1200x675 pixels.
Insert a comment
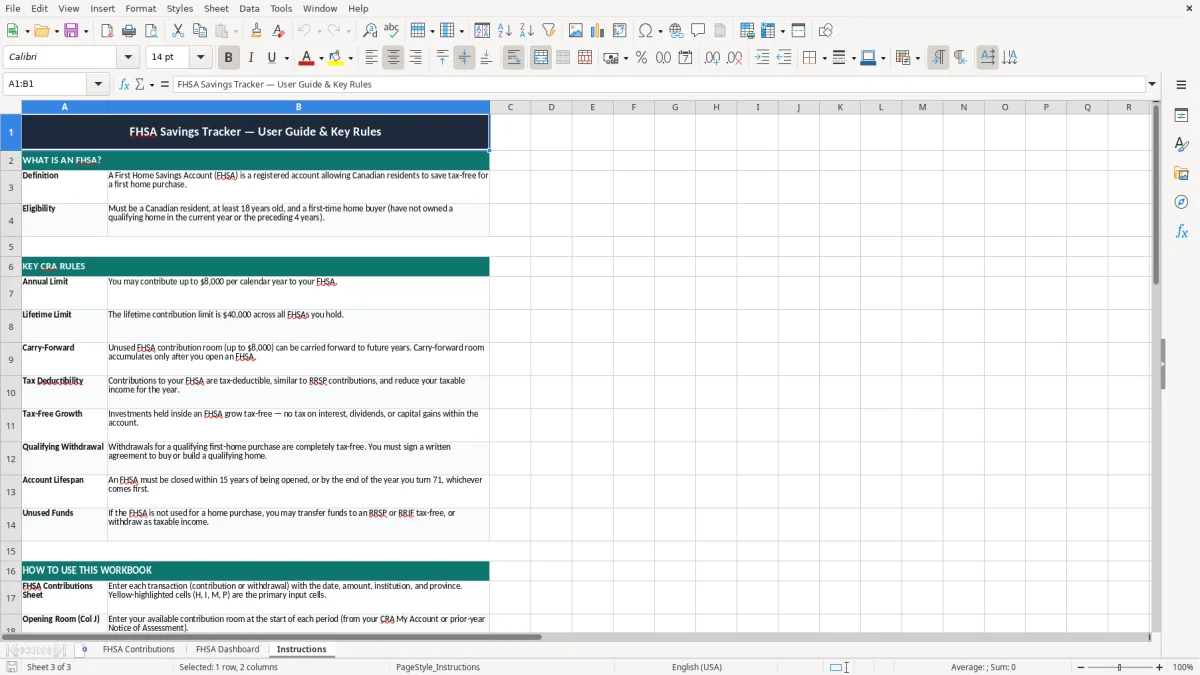(x=698, y=31)
